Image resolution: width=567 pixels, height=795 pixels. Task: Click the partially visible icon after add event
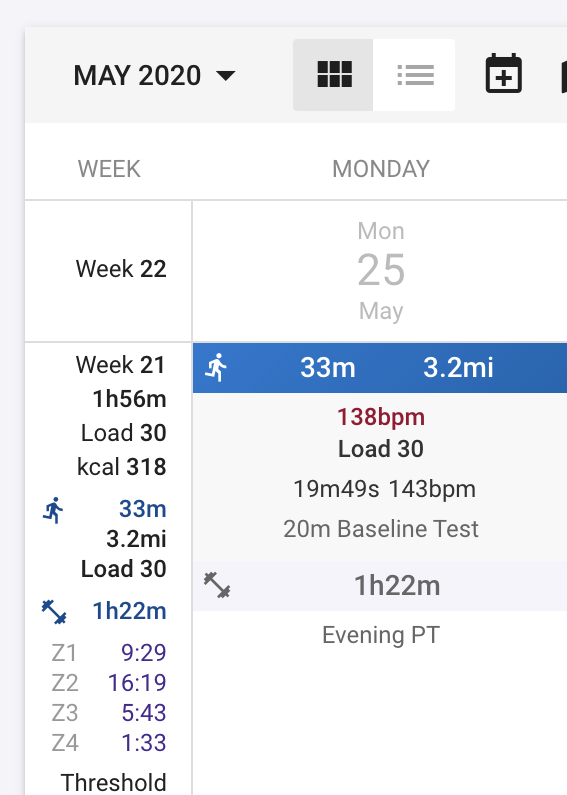point(564,75)
